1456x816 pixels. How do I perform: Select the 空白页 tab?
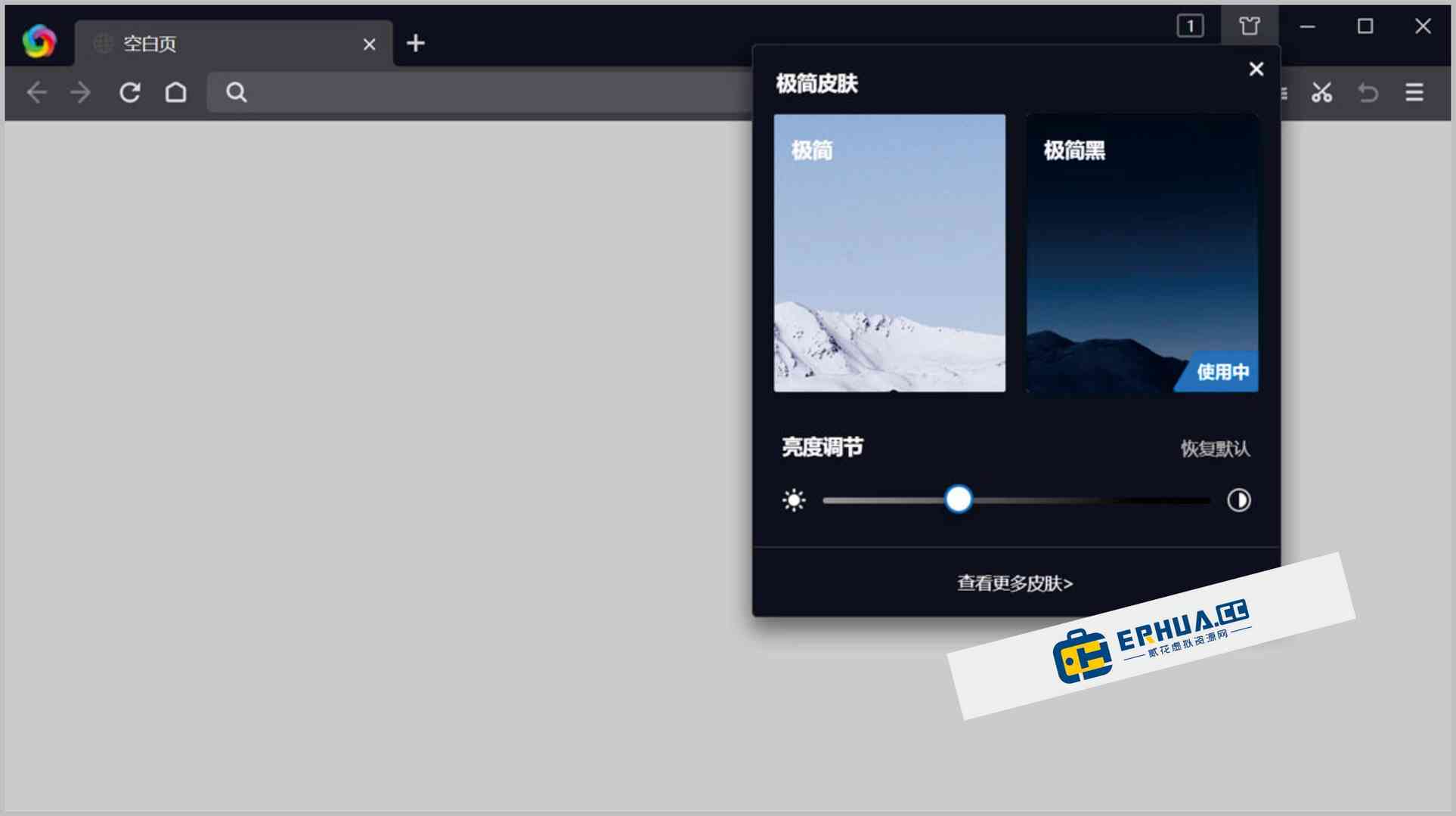point(234,44)
